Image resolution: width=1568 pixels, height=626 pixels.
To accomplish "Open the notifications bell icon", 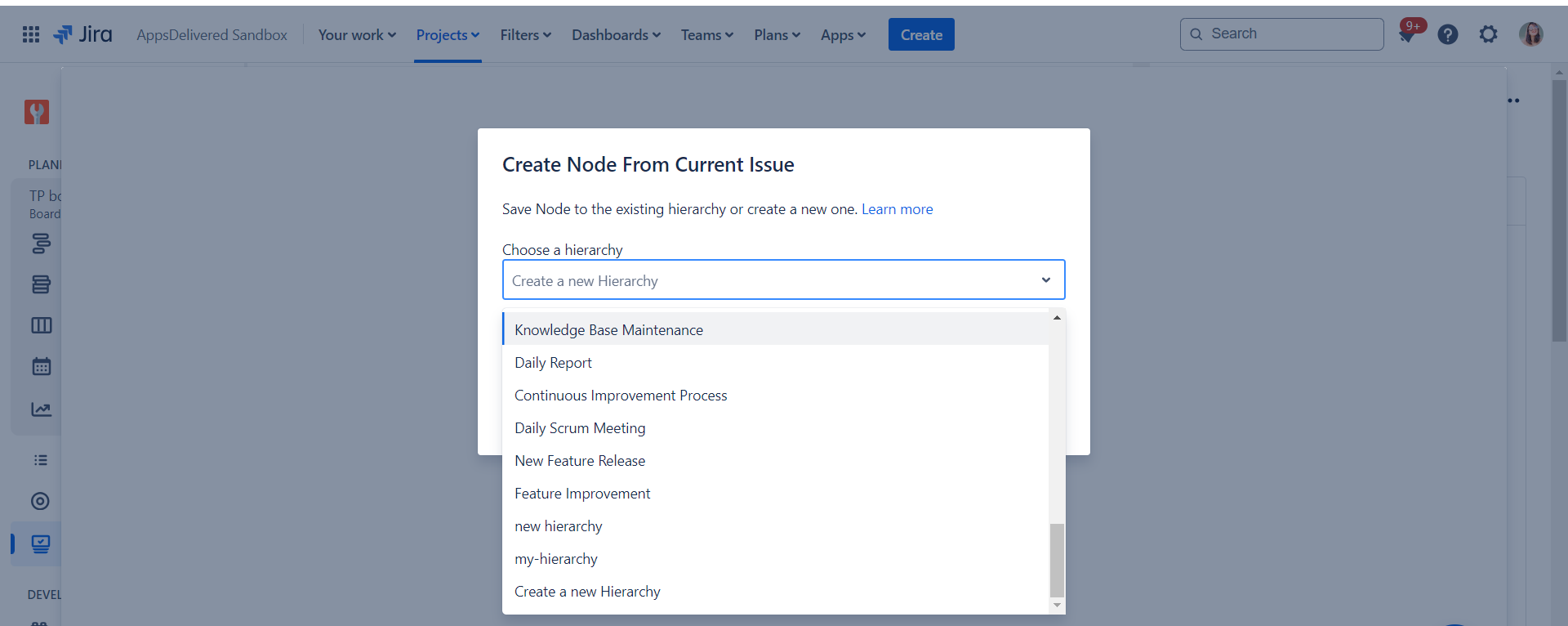I will pos(1406,35).
